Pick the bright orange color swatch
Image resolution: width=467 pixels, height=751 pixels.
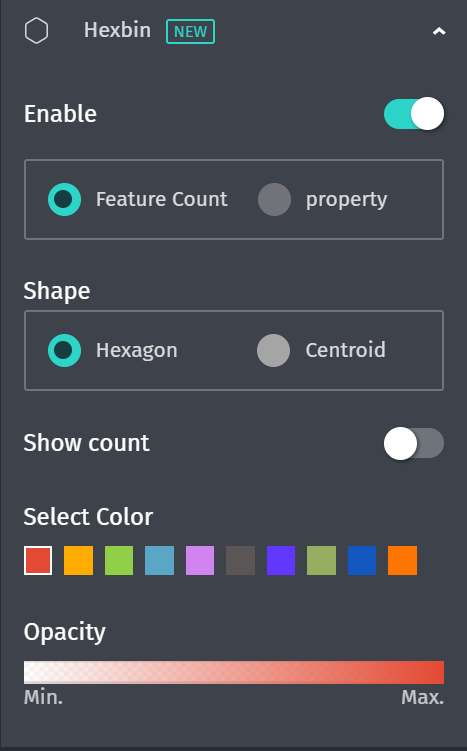coord(402,560)
